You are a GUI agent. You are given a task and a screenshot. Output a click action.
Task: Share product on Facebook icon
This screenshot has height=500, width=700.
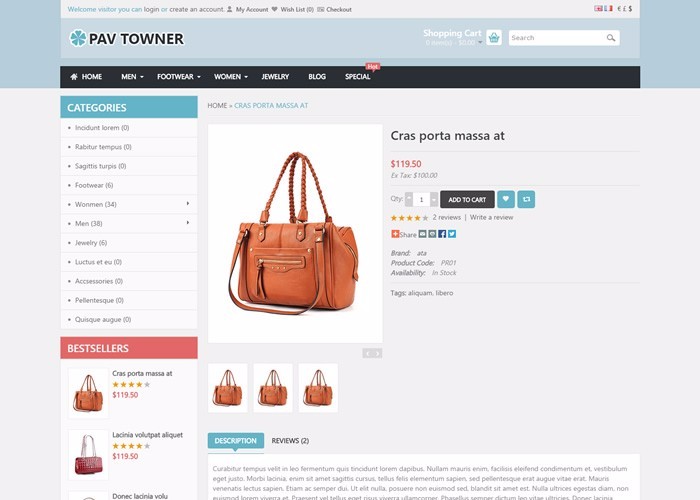pyautogui.click(x=442, y=234)
